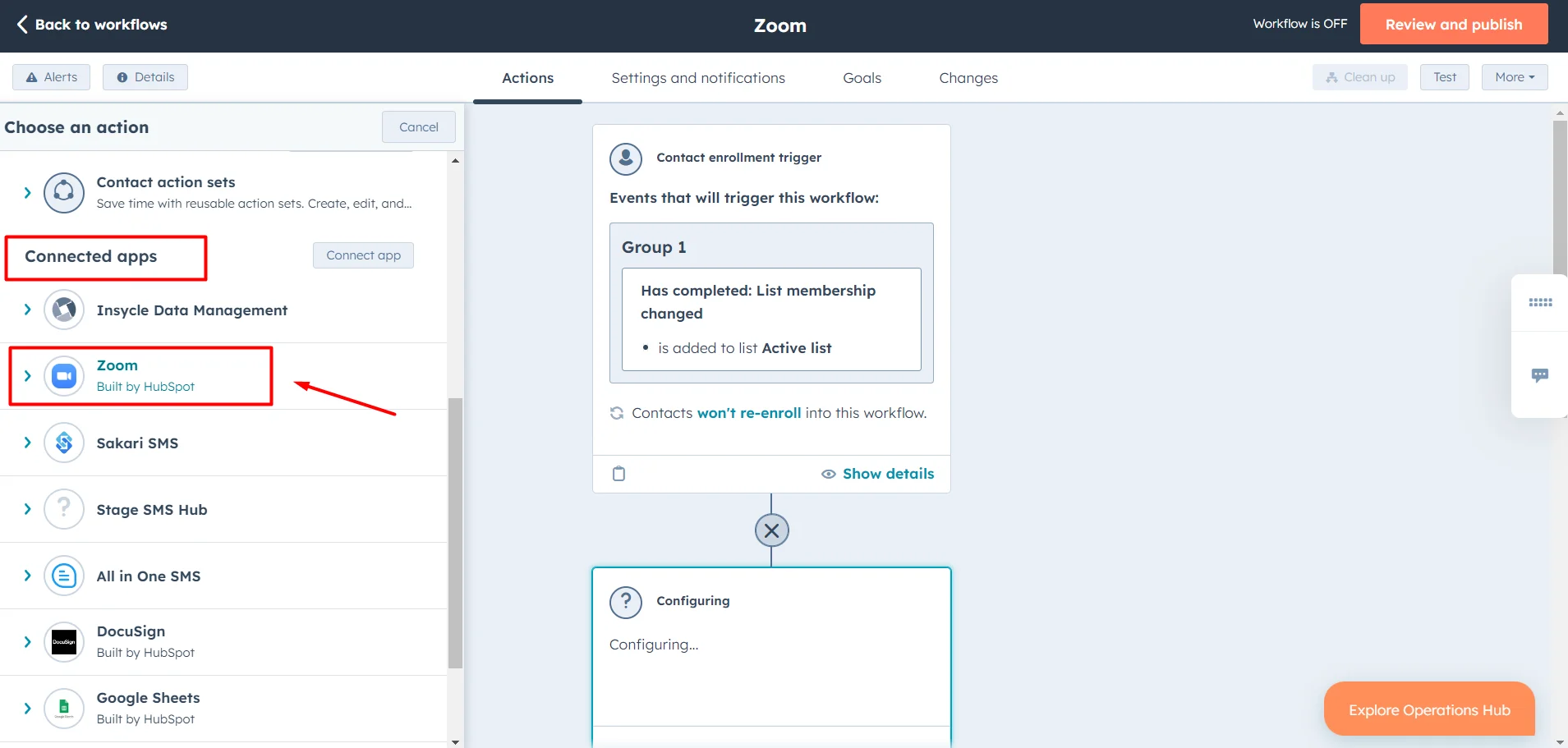The image size is (1568, 748).
Task: Click the clipboard icon on the trigger card
Action: tap(618, 473)
